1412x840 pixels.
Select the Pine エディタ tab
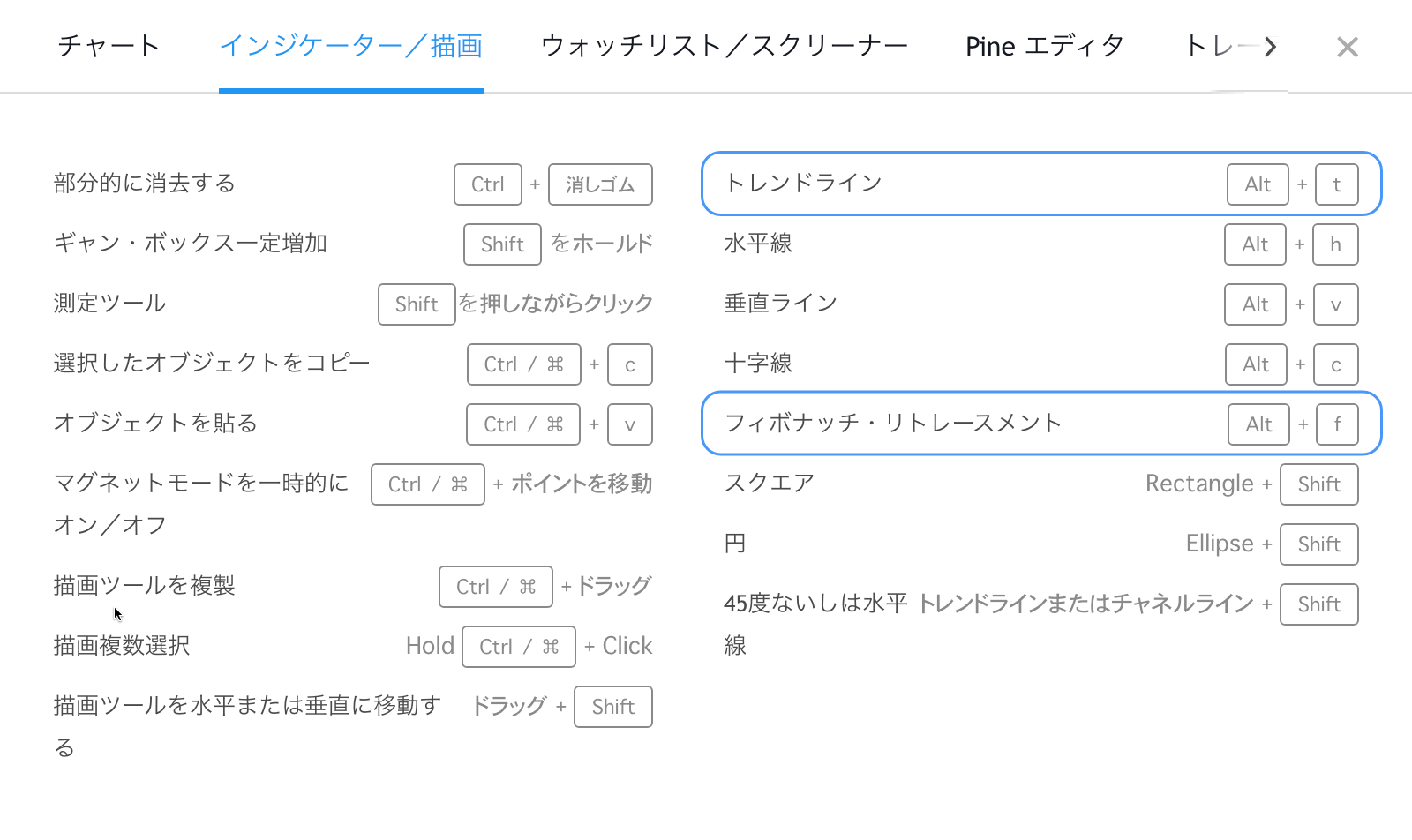(1044, 46)
